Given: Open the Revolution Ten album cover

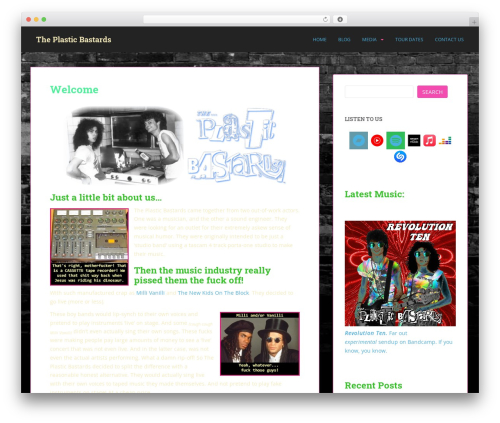Looking at the screenshot, I should pyautogui.click(x=400, y=273).
